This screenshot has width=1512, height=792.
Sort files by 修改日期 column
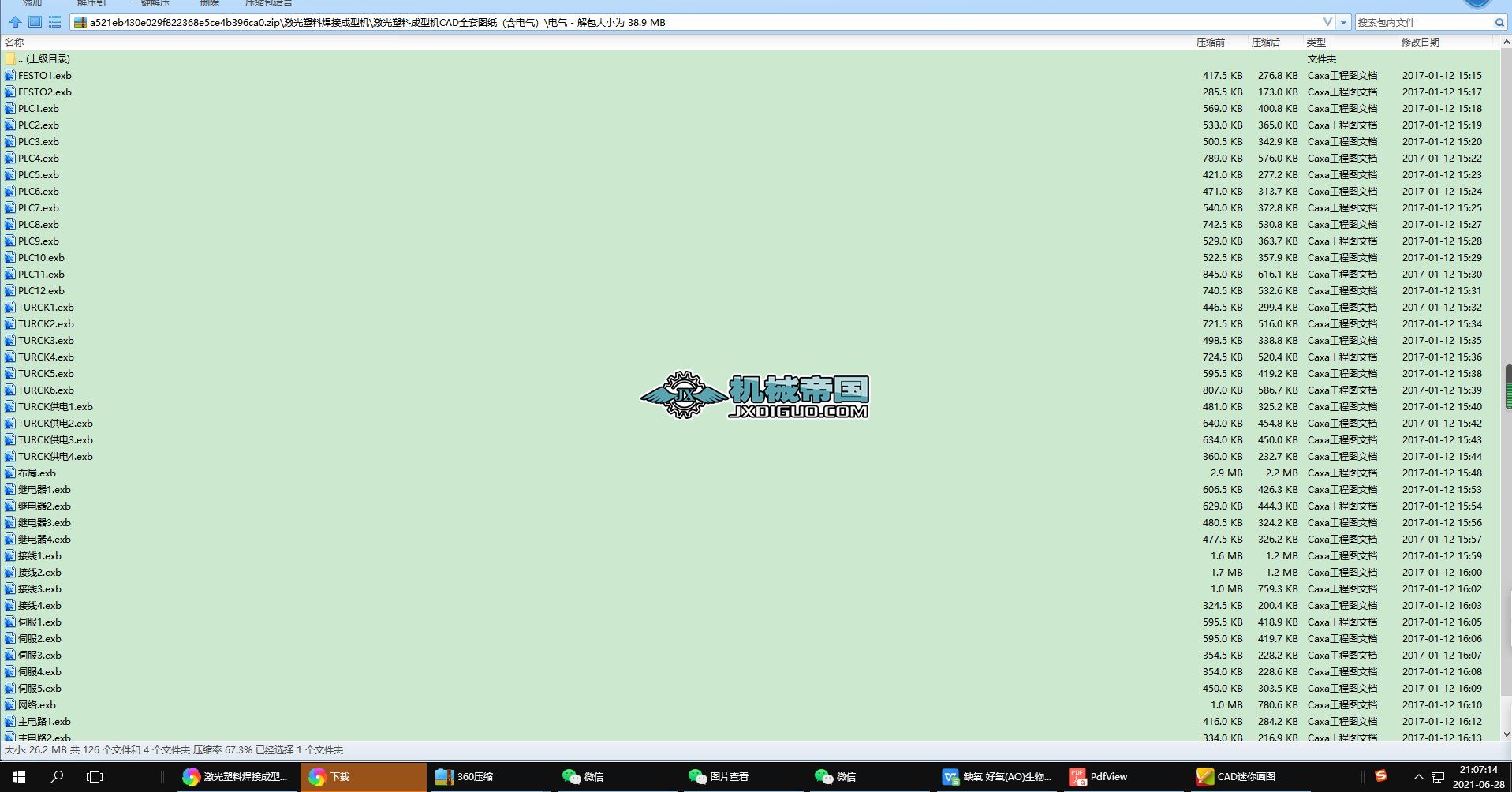(x=1420, y=43)
